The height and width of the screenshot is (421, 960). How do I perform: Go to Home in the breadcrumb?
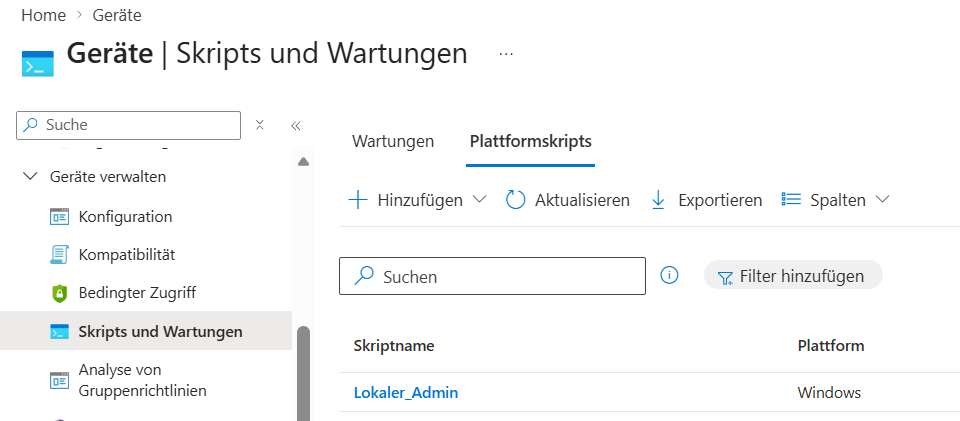click(x=43, y=15)
